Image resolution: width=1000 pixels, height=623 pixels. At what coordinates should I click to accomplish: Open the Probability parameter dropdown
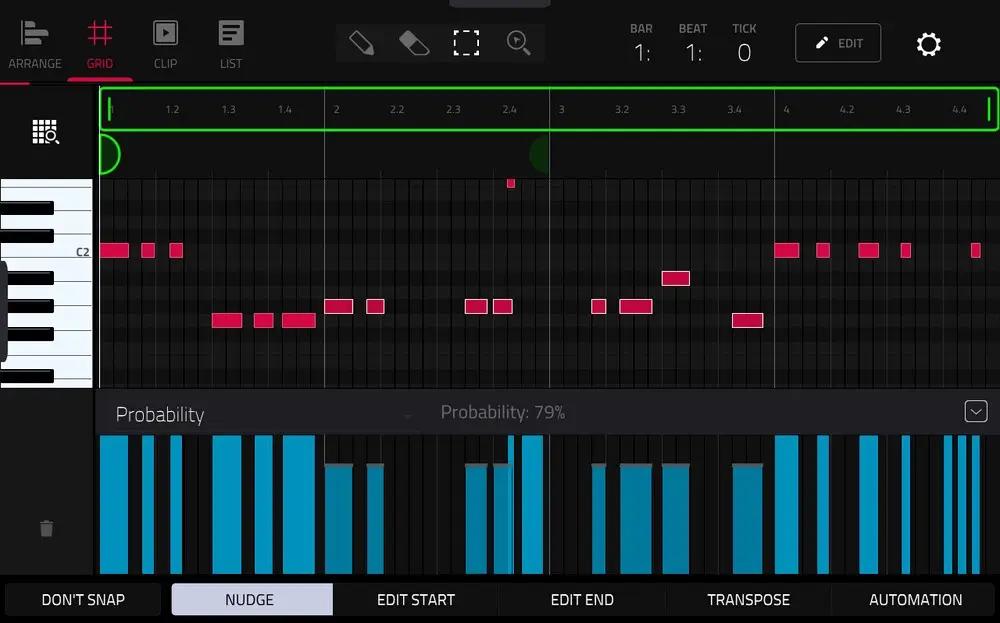pos(265,415)
